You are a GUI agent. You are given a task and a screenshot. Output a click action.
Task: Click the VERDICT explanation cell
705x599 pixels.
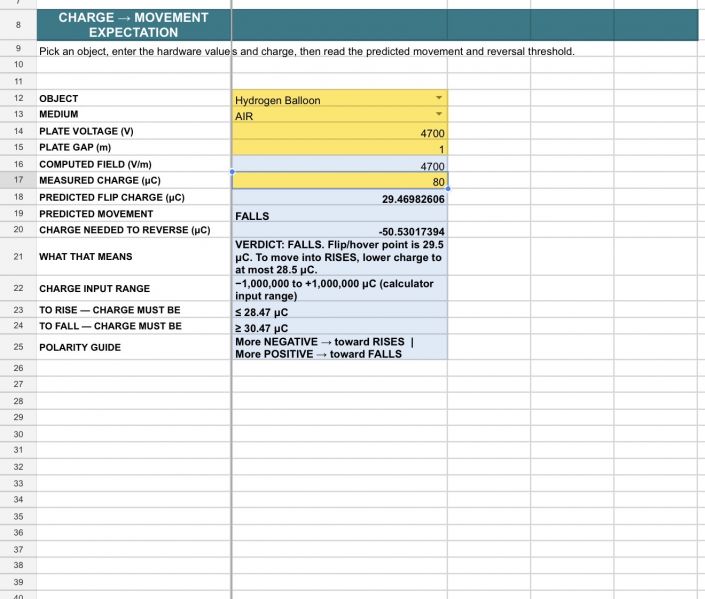[x=339, y=257]
